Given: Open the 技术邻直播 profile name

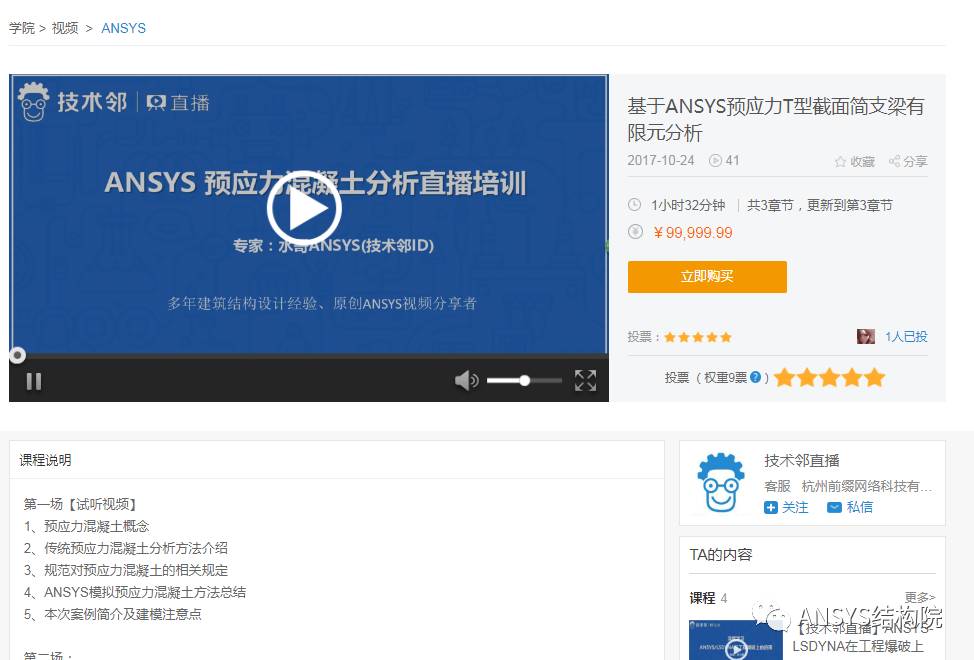Looking at the screenshot, I should pyautogui.click(x=802, y=461).
